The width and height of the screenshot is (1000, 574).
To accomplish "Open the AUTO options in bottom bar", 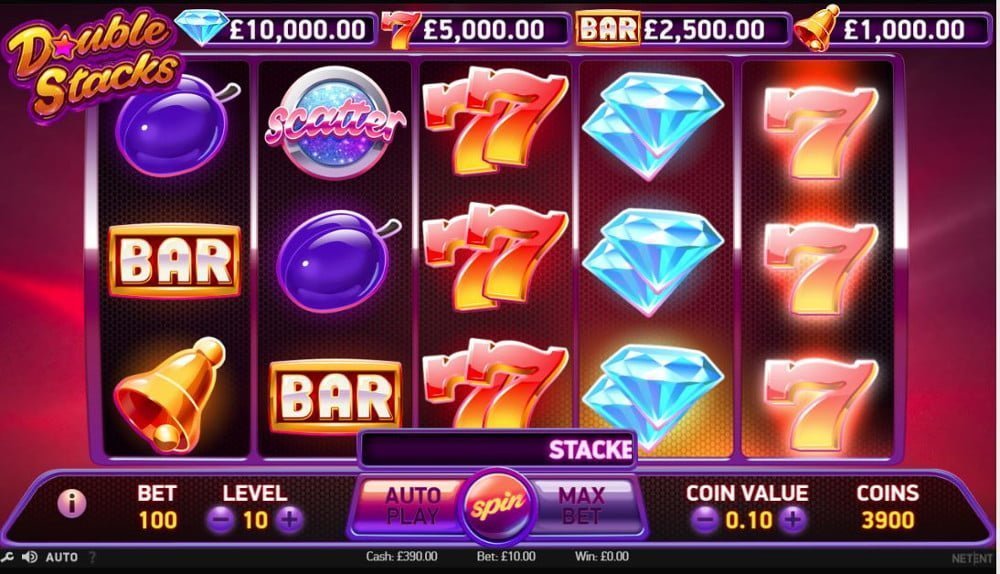I will coord(61,557).
